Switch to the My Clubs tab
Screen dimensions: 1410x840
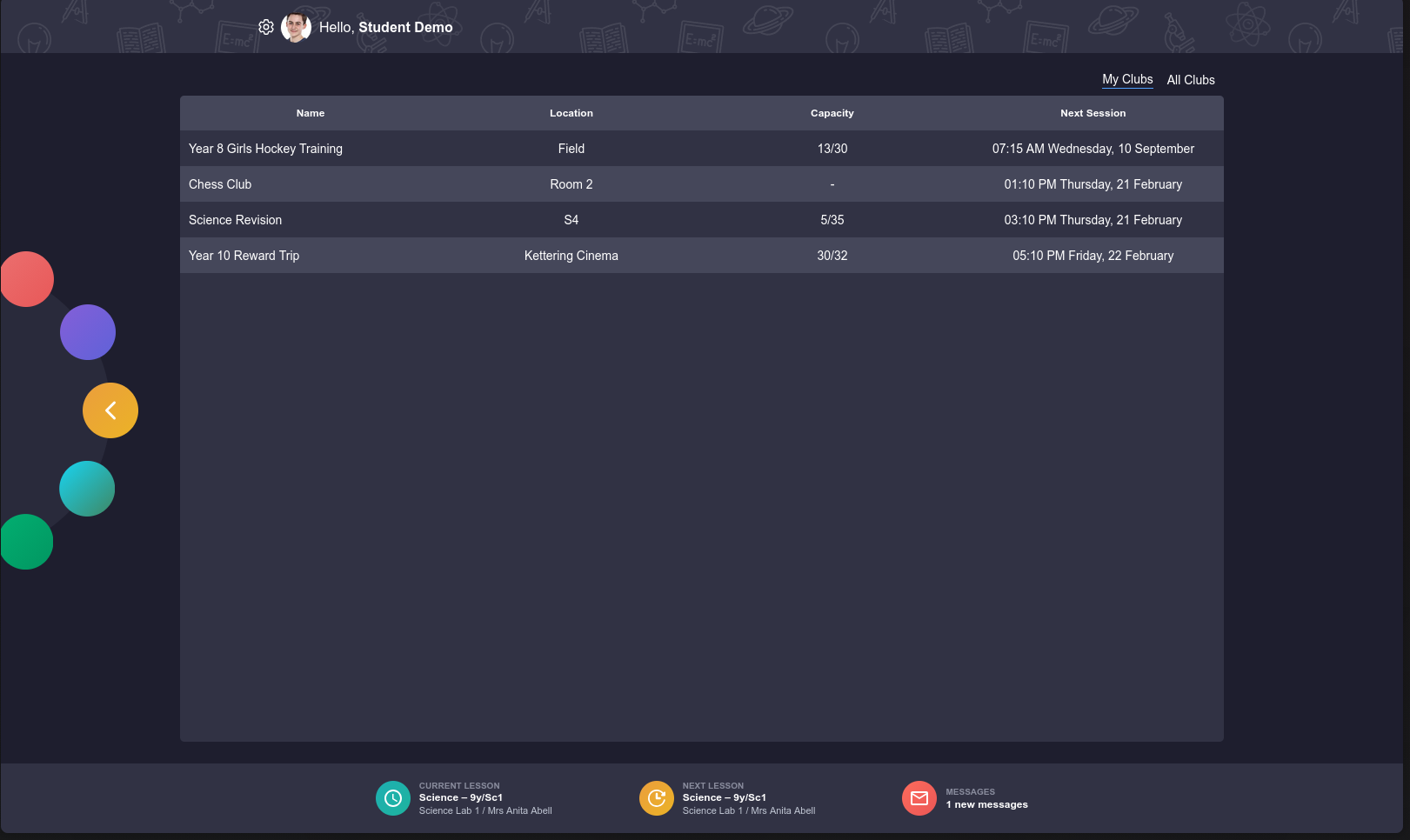click(1127, 79)
